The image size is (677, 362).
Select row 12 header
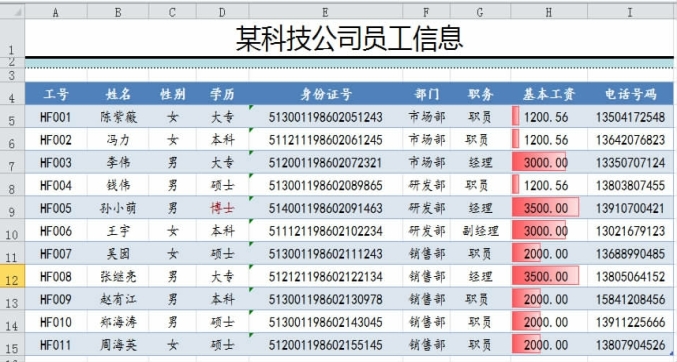pos(12,276)
